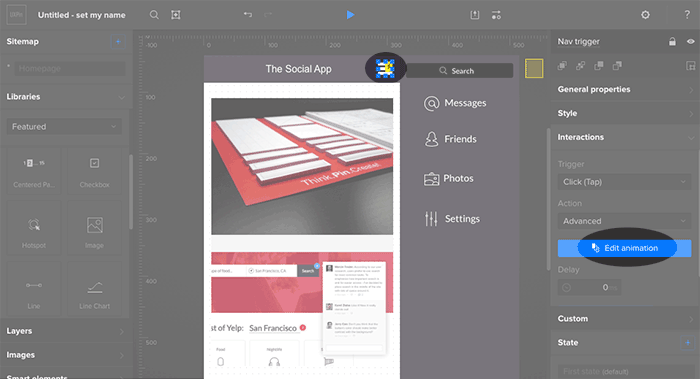The width and height of the screenshot is (700, 379).
Task: Expand the Layers panel
Action: pos(66,331)
